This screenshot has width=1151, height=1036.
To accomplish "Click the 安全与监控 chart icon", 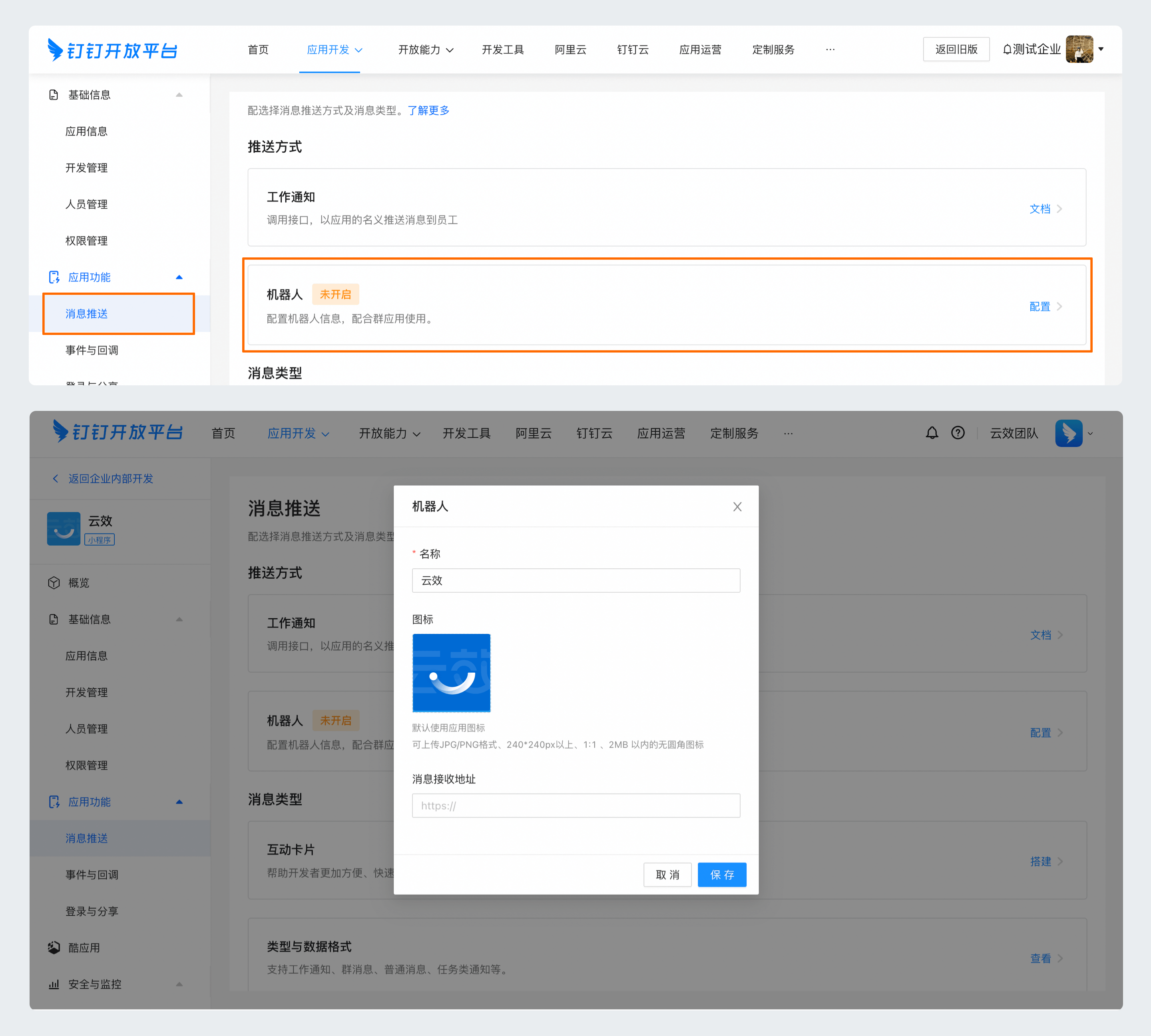I will click(54, 984).
